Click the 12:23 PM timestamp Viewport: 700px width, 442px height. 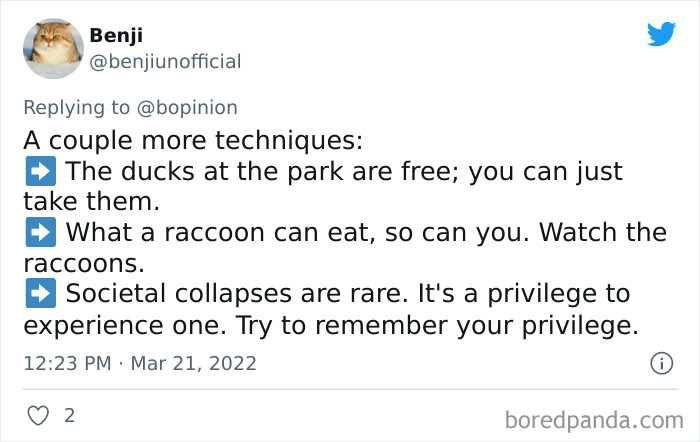66,363
